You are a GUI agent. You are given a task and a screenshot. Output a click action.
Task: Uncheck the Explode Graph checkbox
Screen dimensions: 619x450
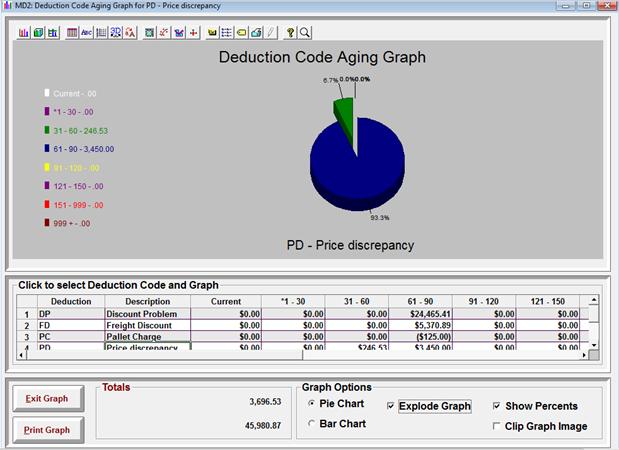(390, 406)
